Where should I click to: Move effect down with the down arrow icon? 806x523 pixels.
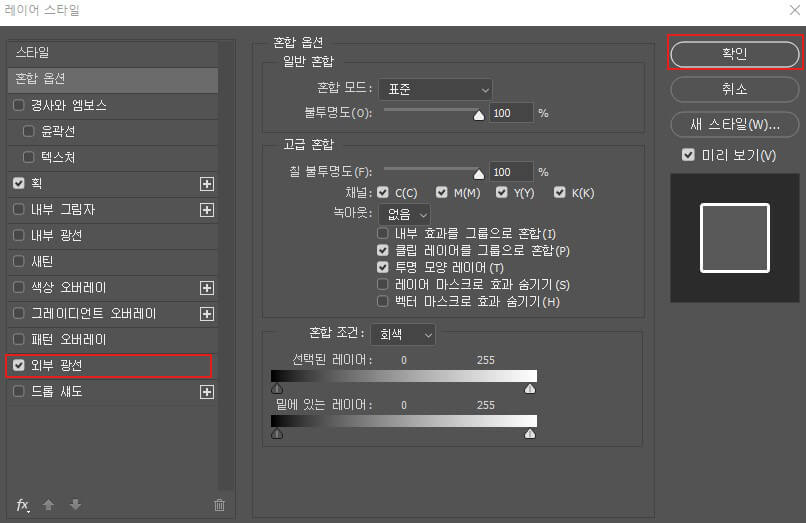[75, 505]
